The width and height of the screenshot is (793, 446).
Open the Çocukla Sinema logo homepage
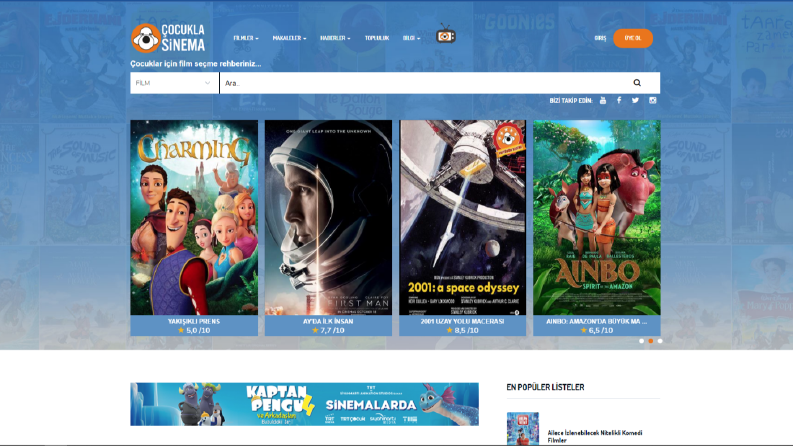[168, 38]
